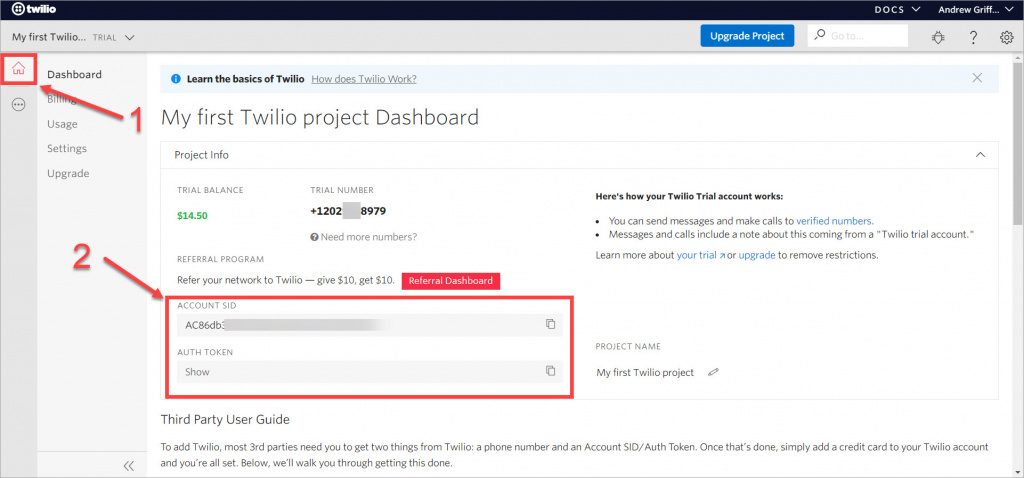1024x478 pixels.
Task: Follow the verified numbers link
Action: (x=834, y=221)
